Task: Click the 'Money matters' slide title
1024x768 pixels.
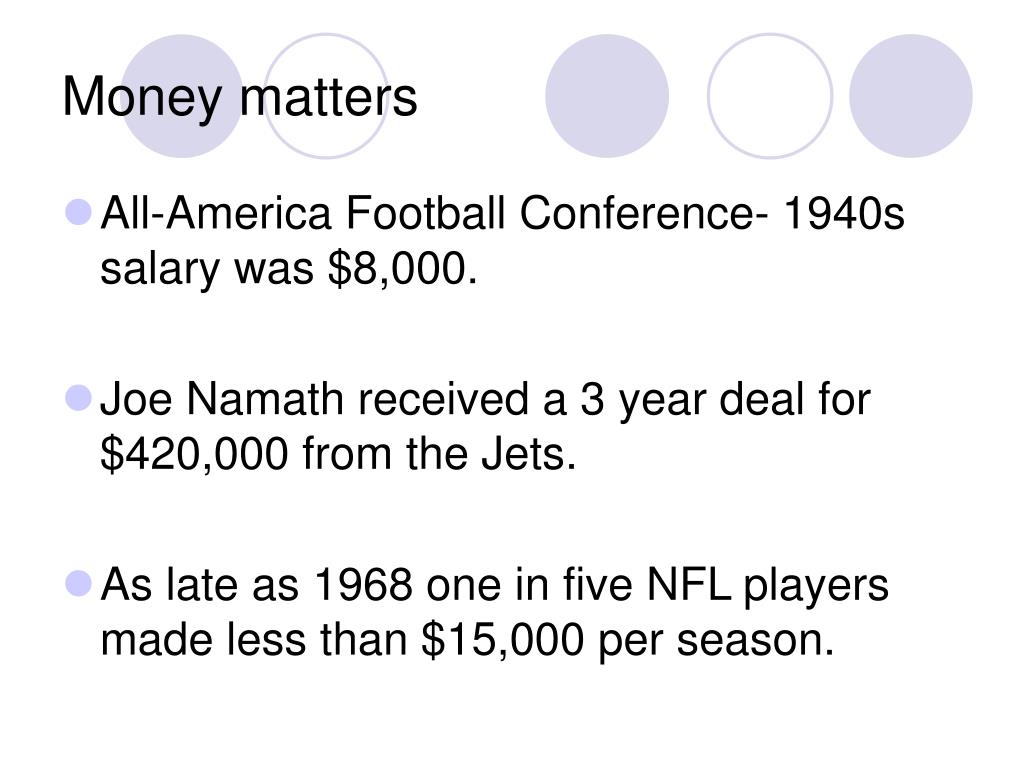Action: point(240,97)
